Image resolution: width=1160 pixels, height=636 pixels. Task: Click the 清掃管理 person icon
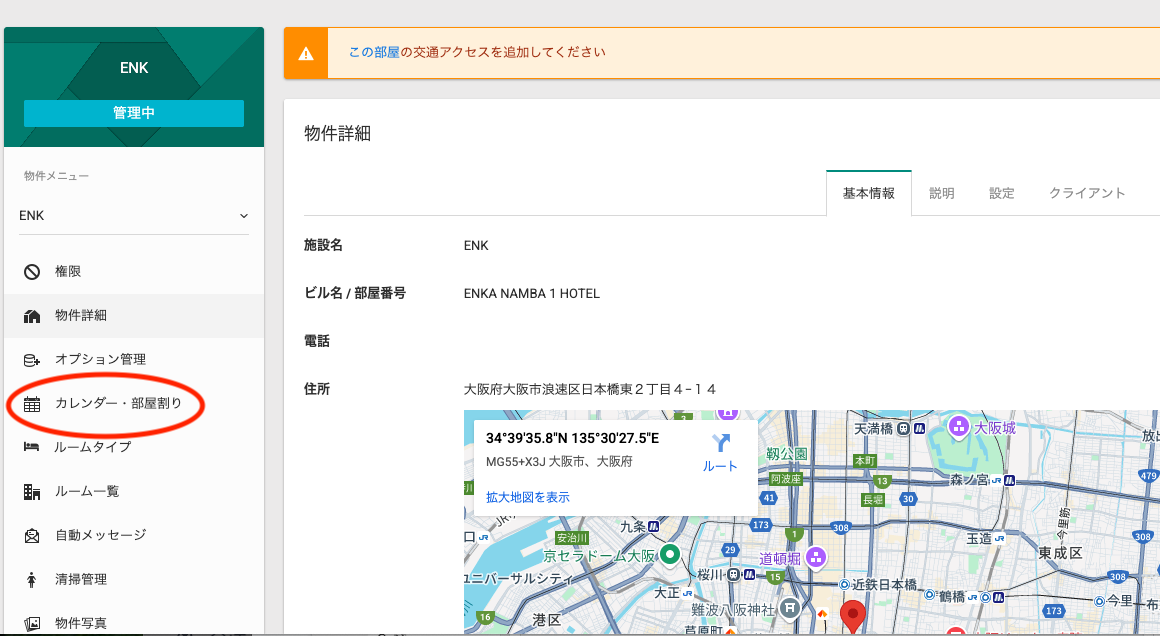[x=32, y=580]
